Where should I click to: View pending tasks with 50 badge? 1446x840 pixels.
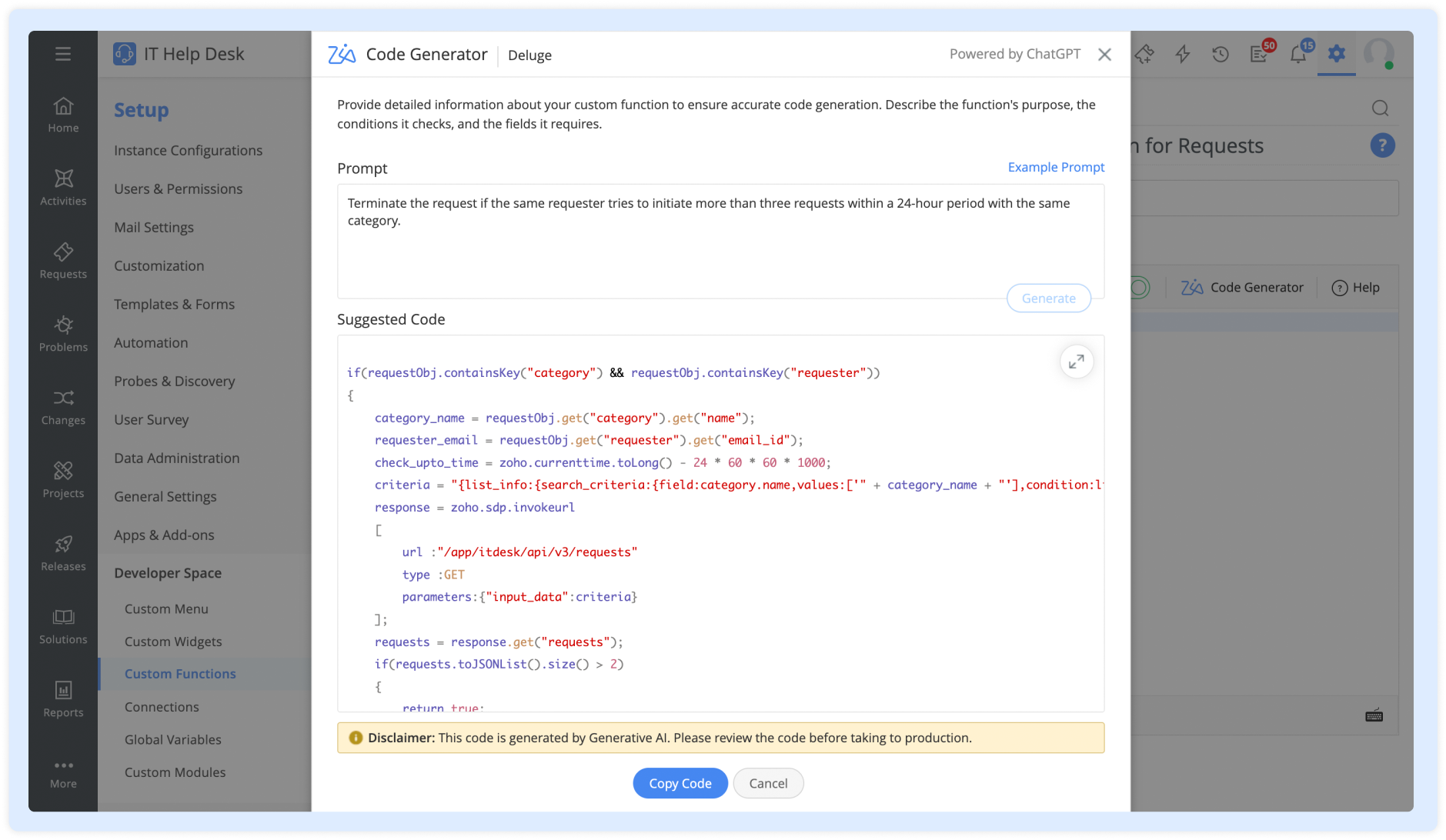click(x=1260, y=55)
